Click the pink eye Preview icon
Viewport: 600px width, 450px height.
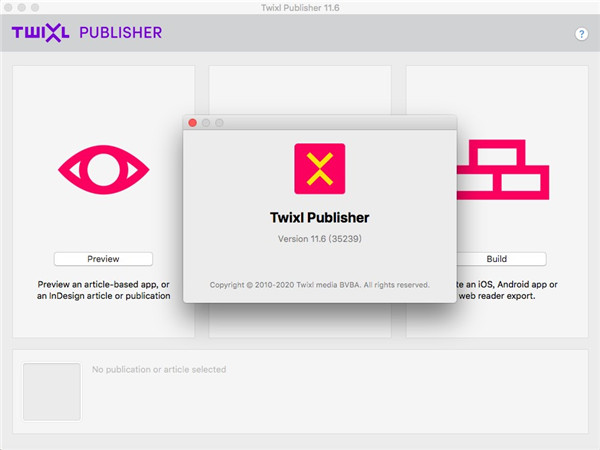point(104,170)
